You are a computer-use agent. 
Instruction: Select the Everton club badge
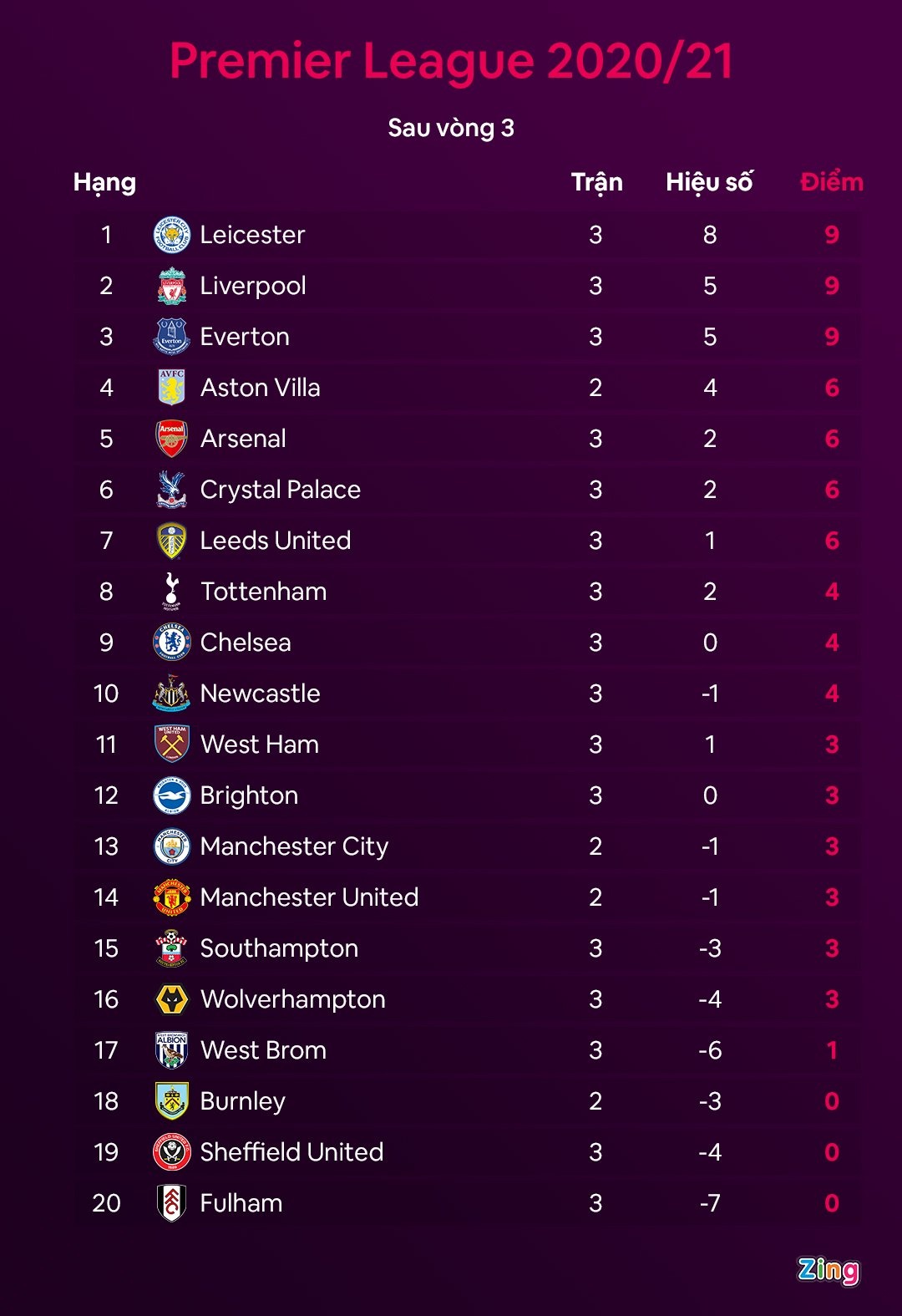[x=172, y=337]
